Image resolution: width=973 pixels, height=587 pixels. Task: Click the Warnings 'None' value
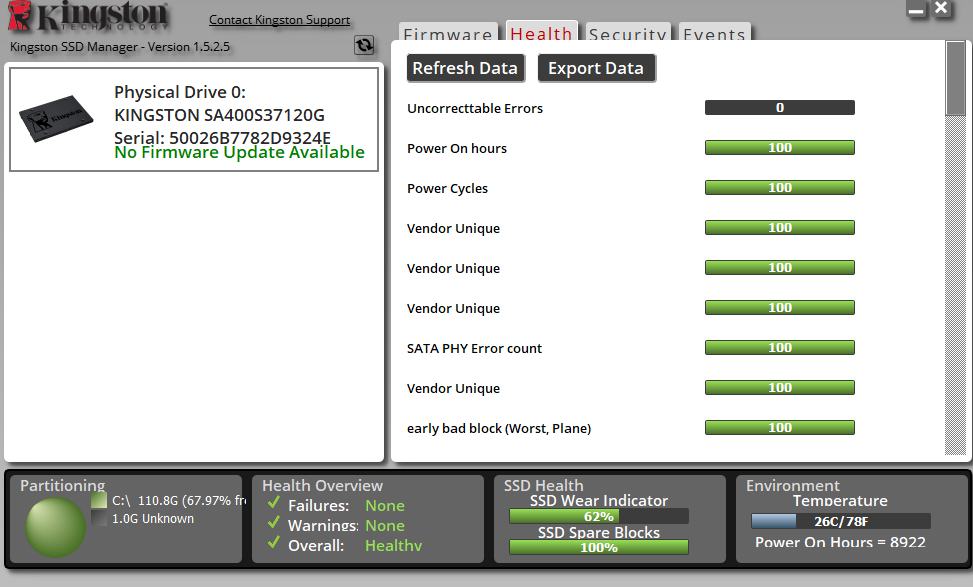(385, 526)
